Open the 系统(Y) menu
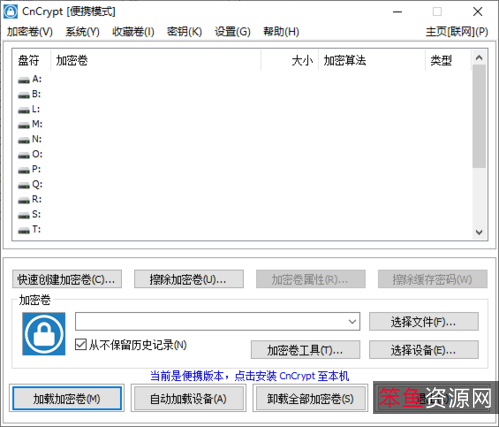 point(82,32)
